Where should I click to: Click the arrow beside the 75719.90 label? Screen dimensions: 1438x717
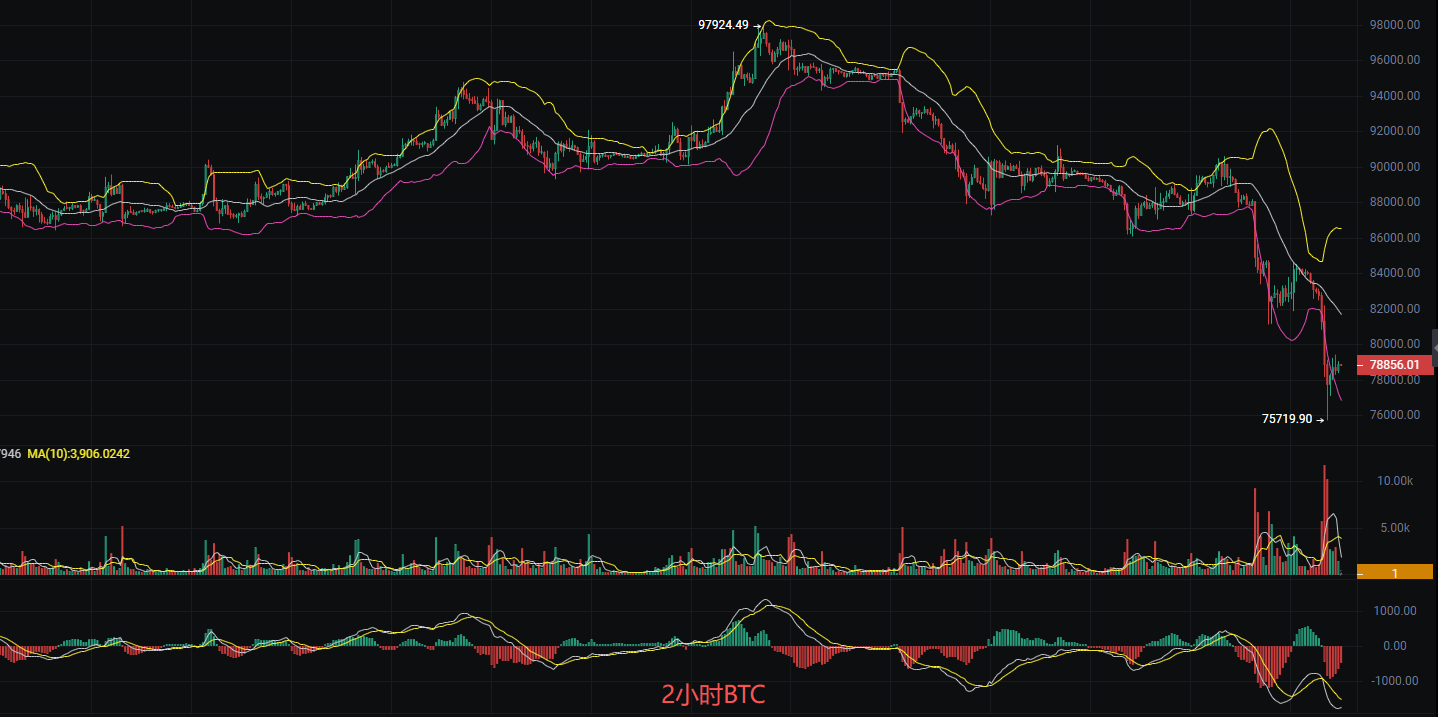tap(1320, 420)
